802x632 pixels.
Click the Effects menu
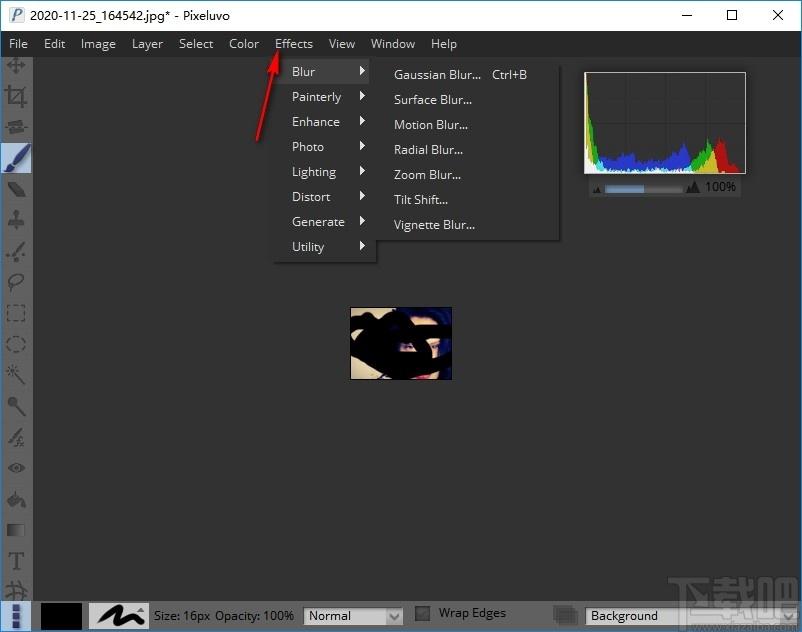click(294, 44)
